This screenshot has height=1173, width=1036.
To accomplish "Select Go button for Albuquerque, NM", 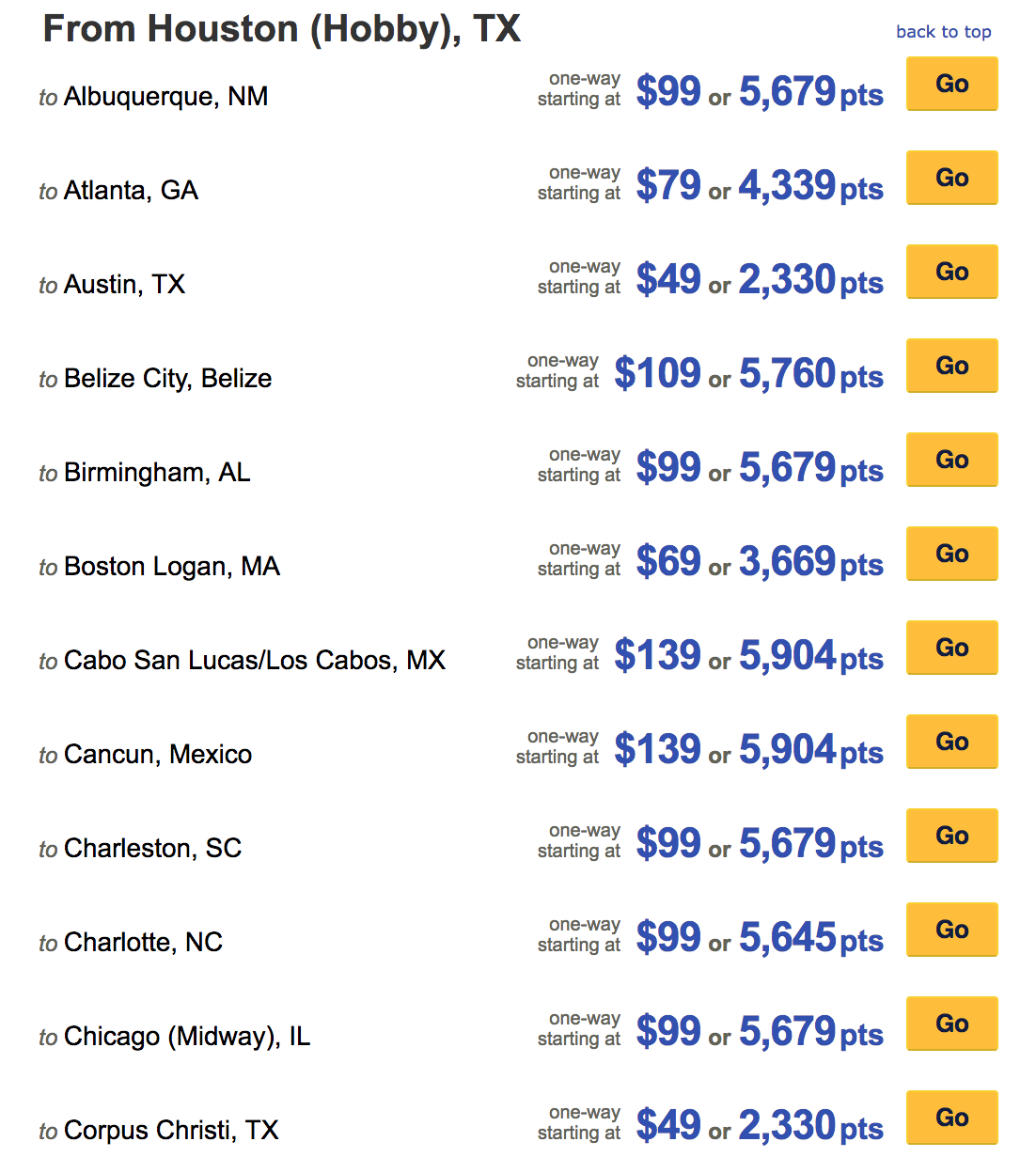I will tap(951, 84).
